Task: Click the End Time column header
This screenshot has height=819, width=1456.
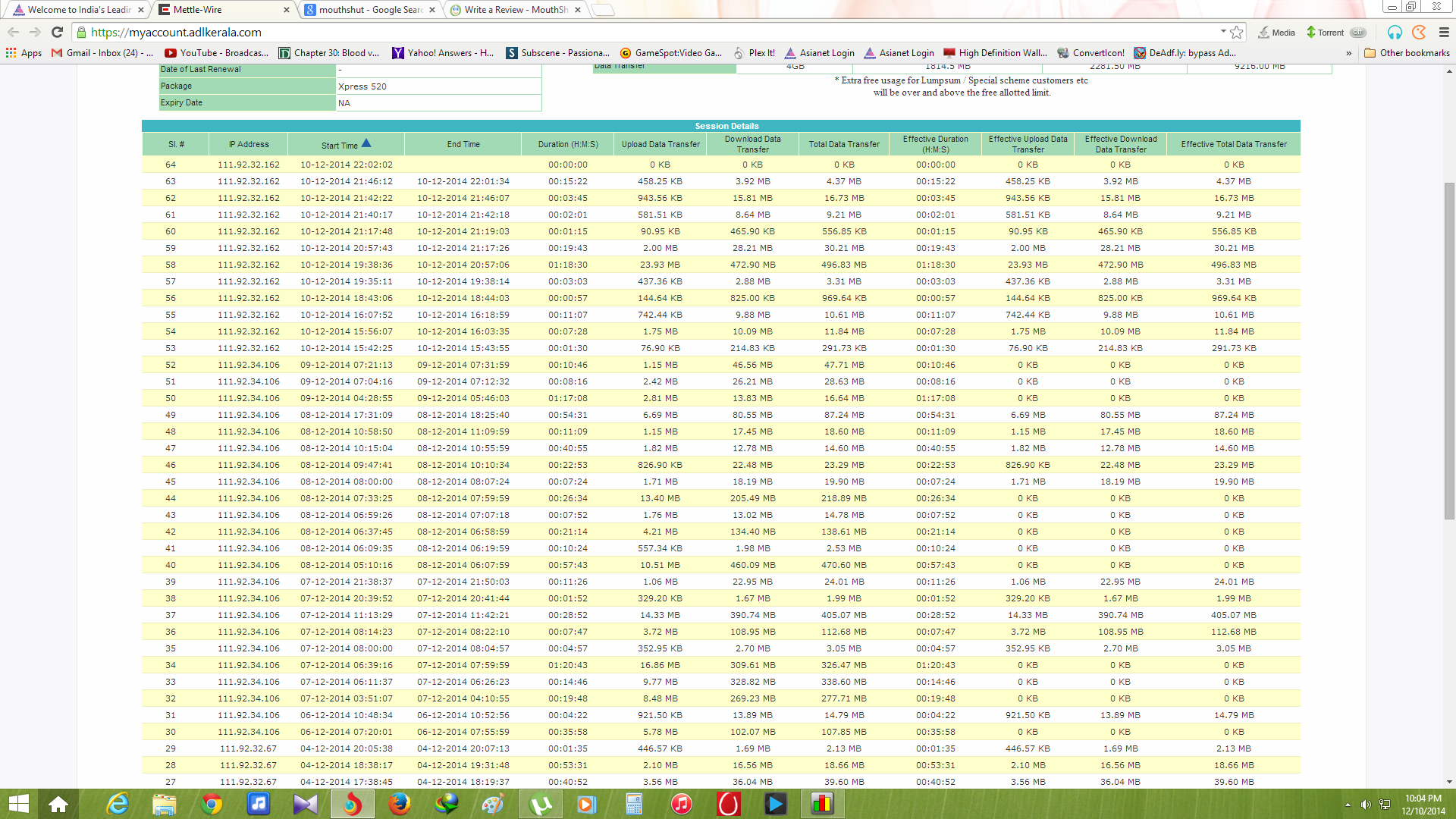Action: (x=463, y=144)
